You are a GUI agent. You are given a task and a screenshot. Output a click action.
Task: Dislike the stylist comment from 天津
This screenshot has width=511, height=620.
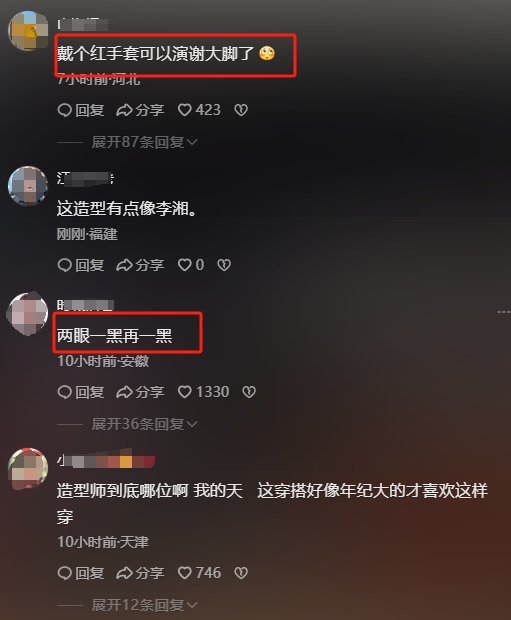tap(241, 573)
